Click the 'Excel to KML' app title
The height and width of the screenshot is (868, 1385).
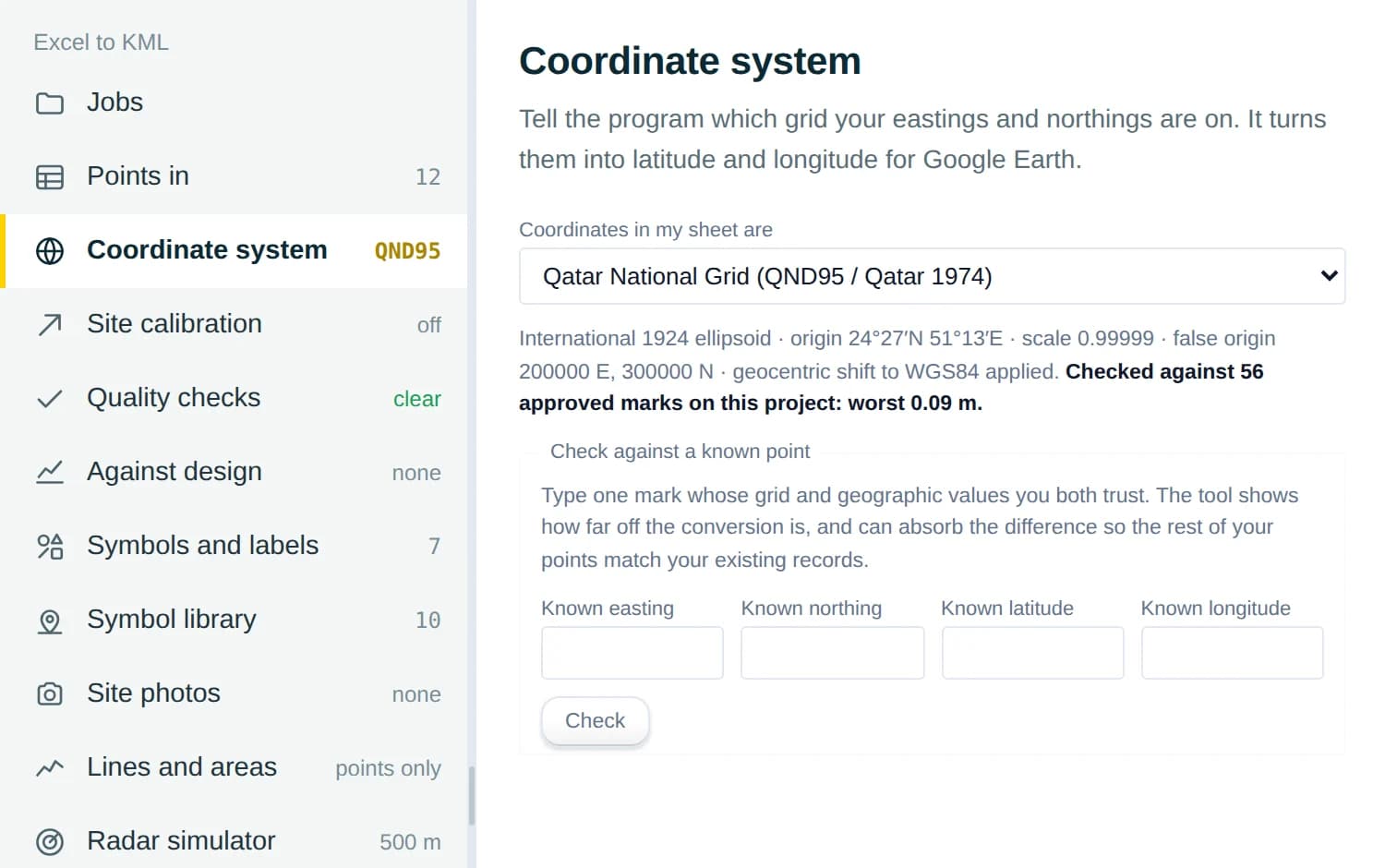pos(102,42)
